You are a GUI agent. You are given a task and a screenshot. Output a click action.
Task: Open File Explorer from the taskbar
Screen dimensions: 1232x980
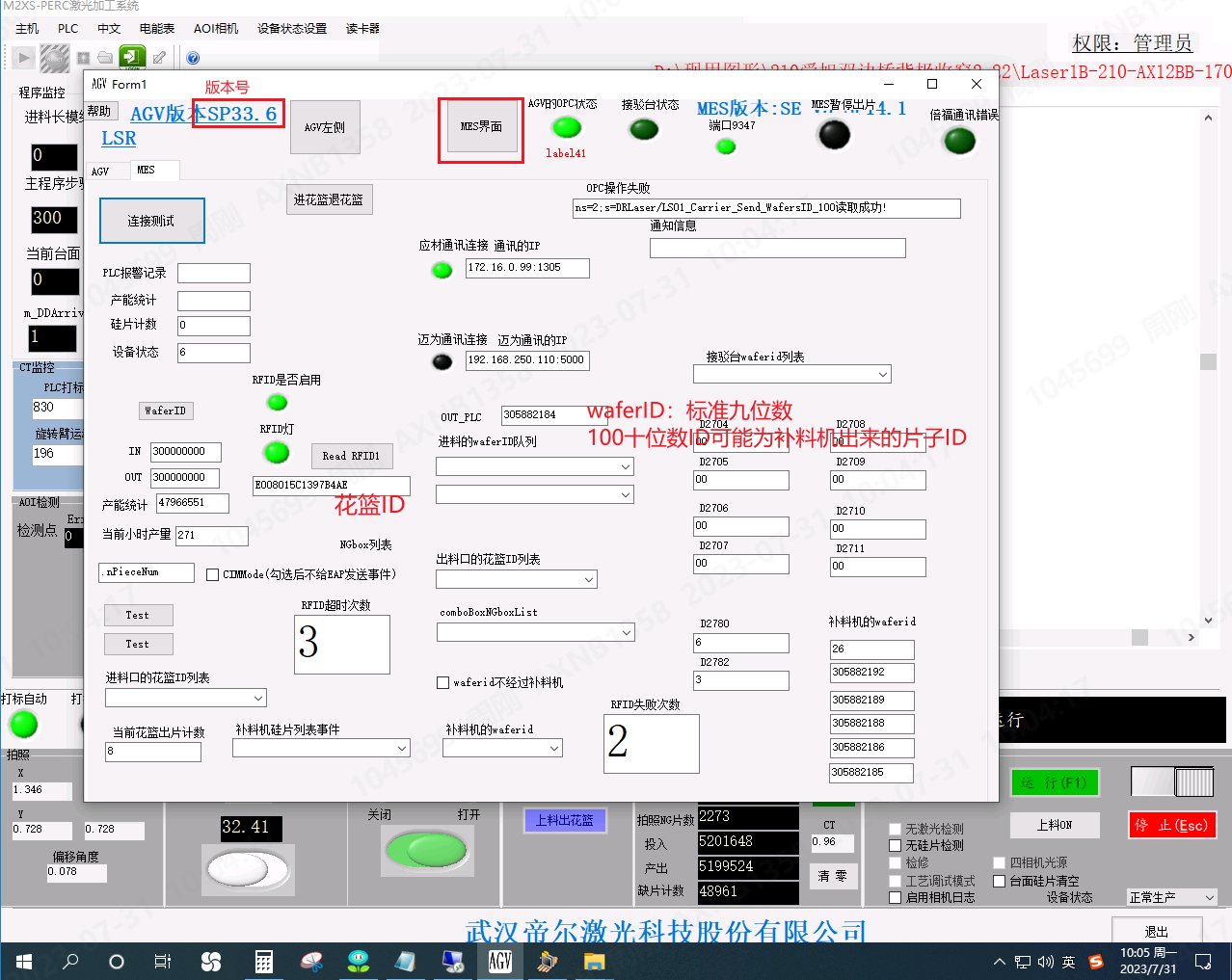tap(594, 961)
